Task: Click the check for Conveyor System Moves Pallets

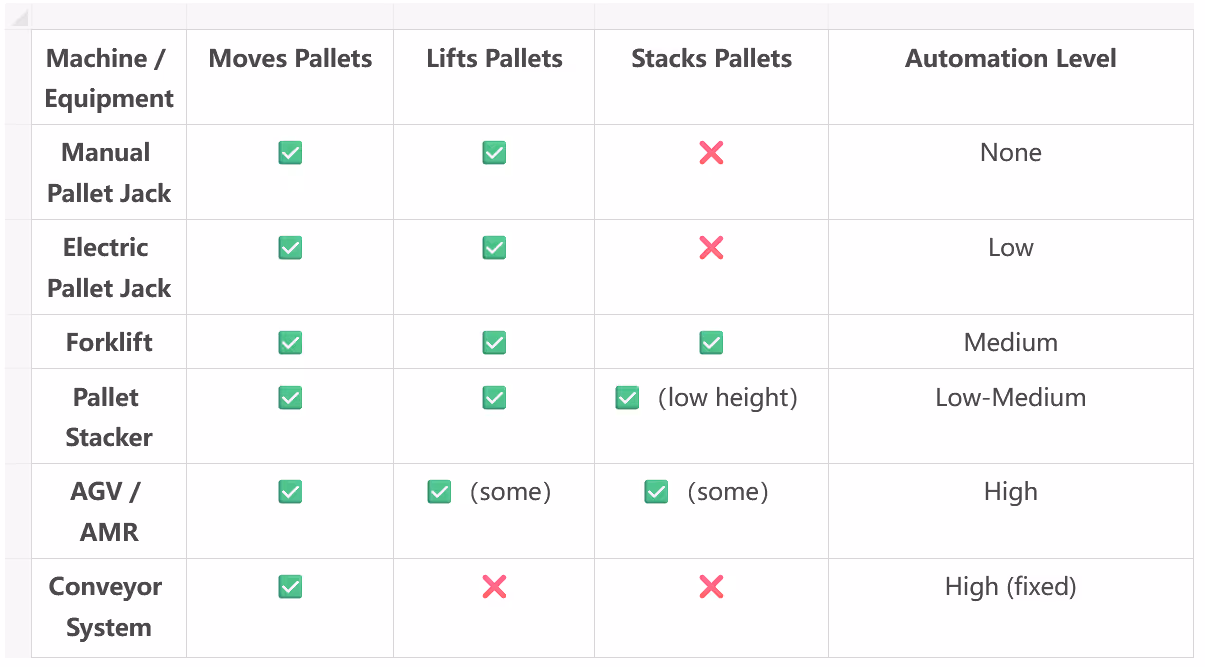Action: (290, 587)
